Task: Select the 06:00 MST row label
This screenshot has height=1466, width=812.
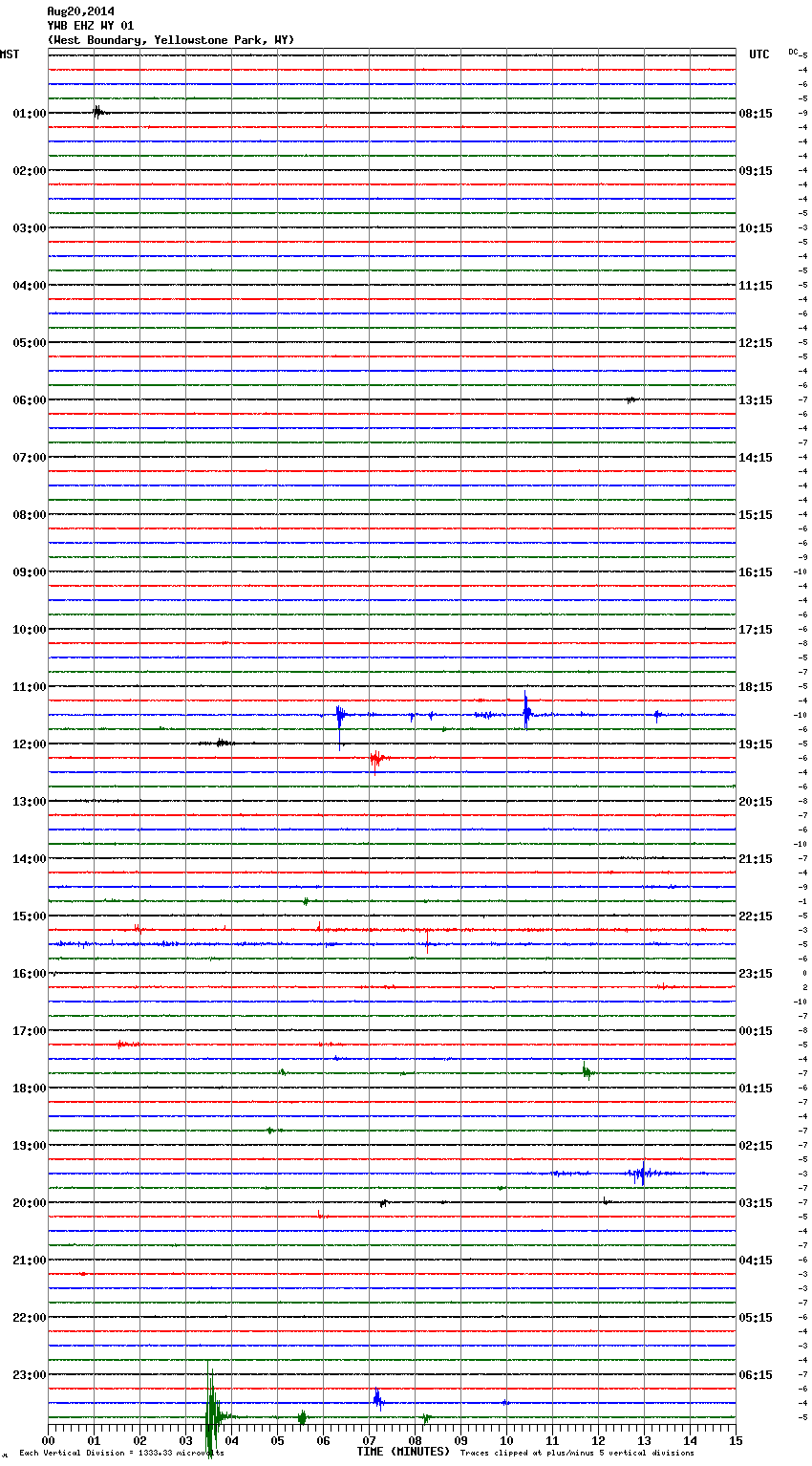Action: point(30,400)
